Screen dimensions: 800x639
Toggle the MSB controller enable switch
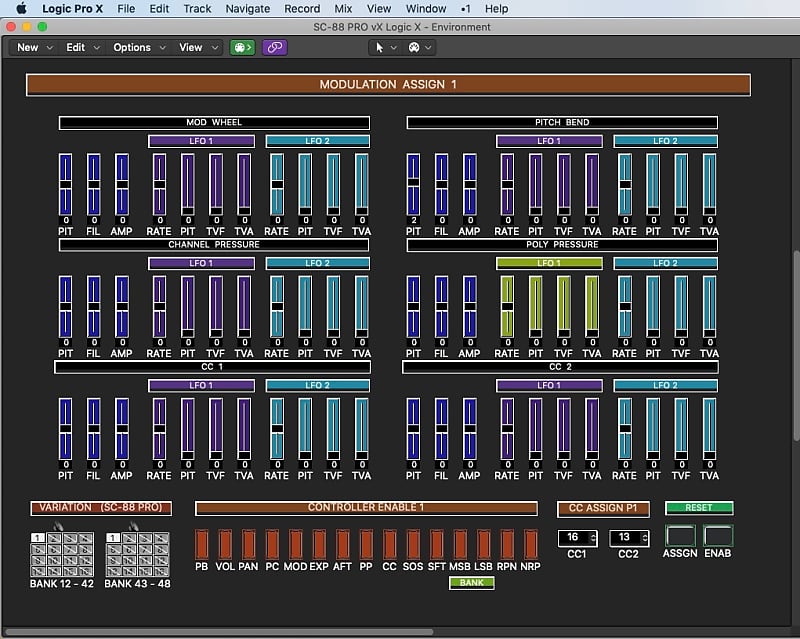tap(460, 545)
